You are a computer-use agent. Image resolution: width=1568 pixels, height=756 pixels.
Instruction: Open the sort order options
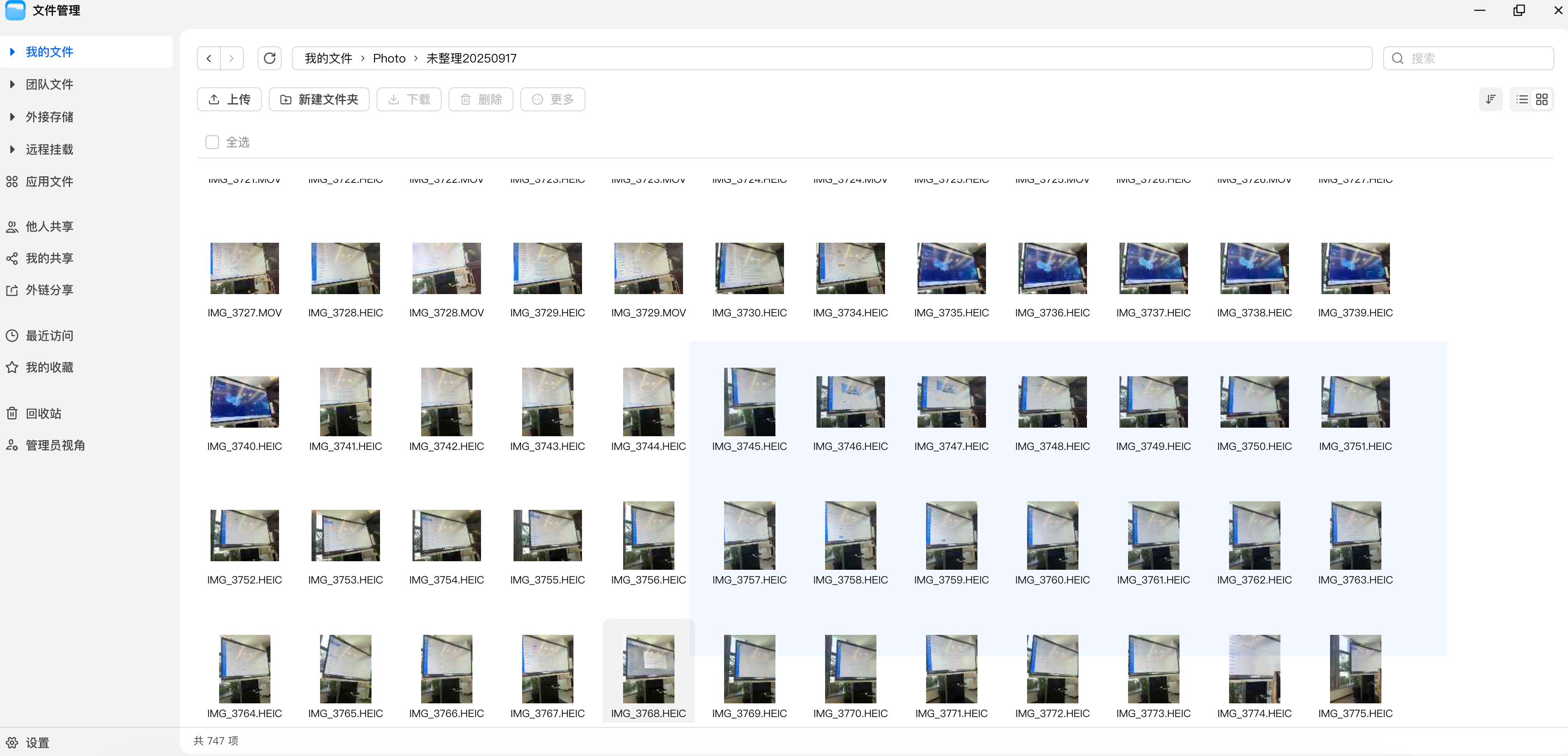click(x=1491, y=99)
